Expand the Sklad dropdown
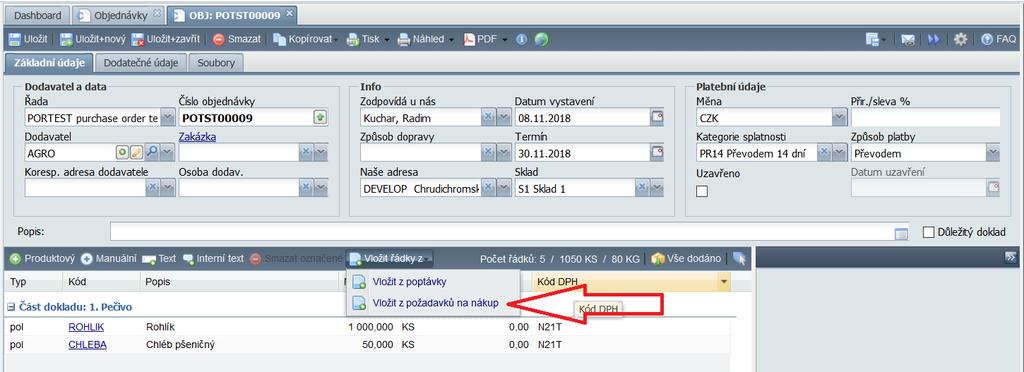 pos(657,188)
